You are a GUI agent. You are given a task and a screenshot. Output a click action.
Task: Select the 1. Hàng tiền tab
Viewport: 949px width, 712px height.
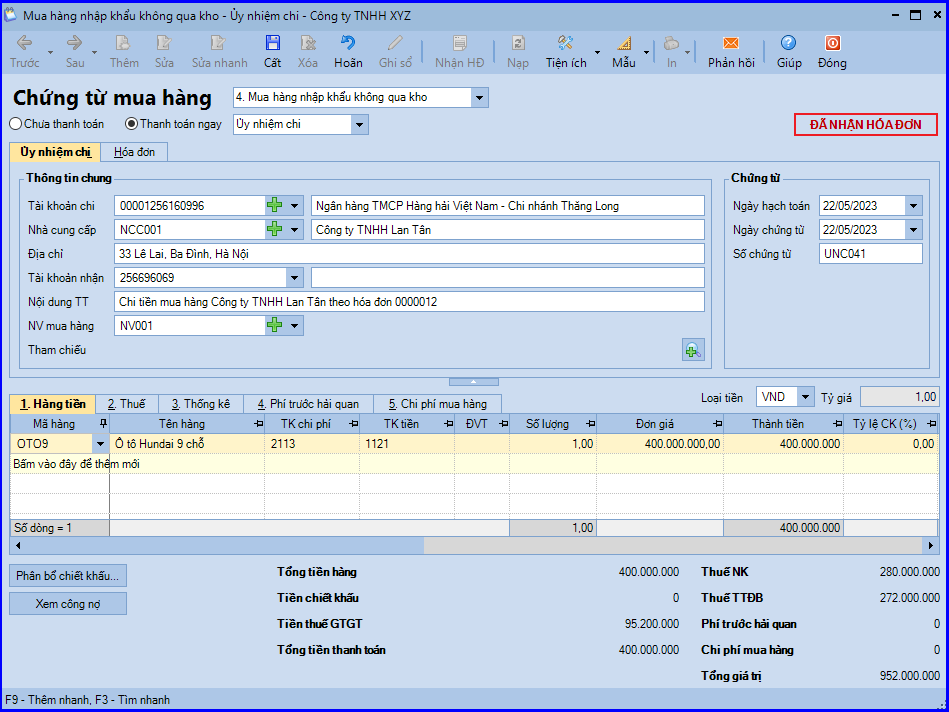point(53,404)
